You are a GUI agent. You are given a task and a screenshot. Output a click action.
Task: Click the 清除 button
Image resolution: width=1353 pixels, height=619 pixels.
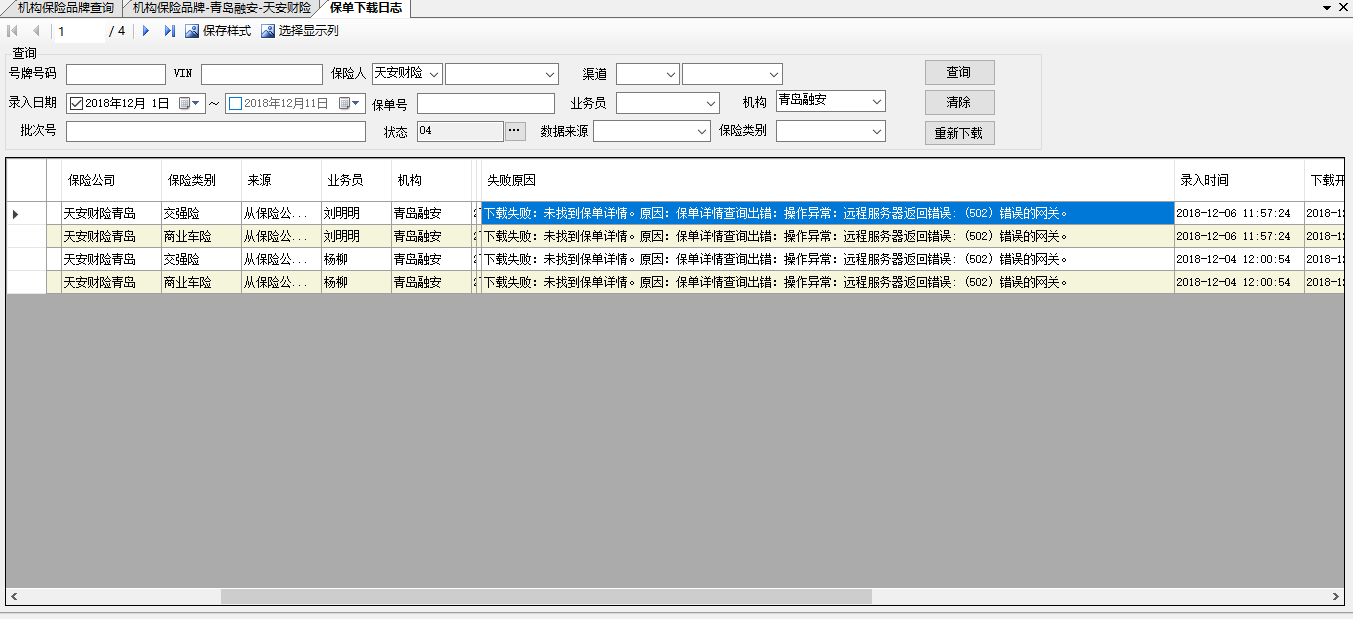(x=959, y=102)
